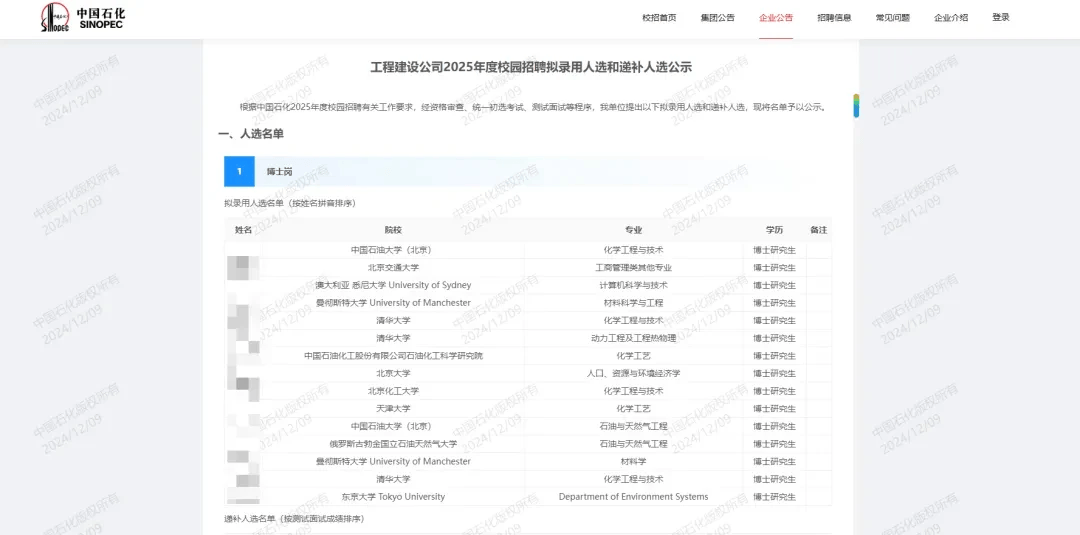Open 常见问题 nav item

(x=893, y=18)
